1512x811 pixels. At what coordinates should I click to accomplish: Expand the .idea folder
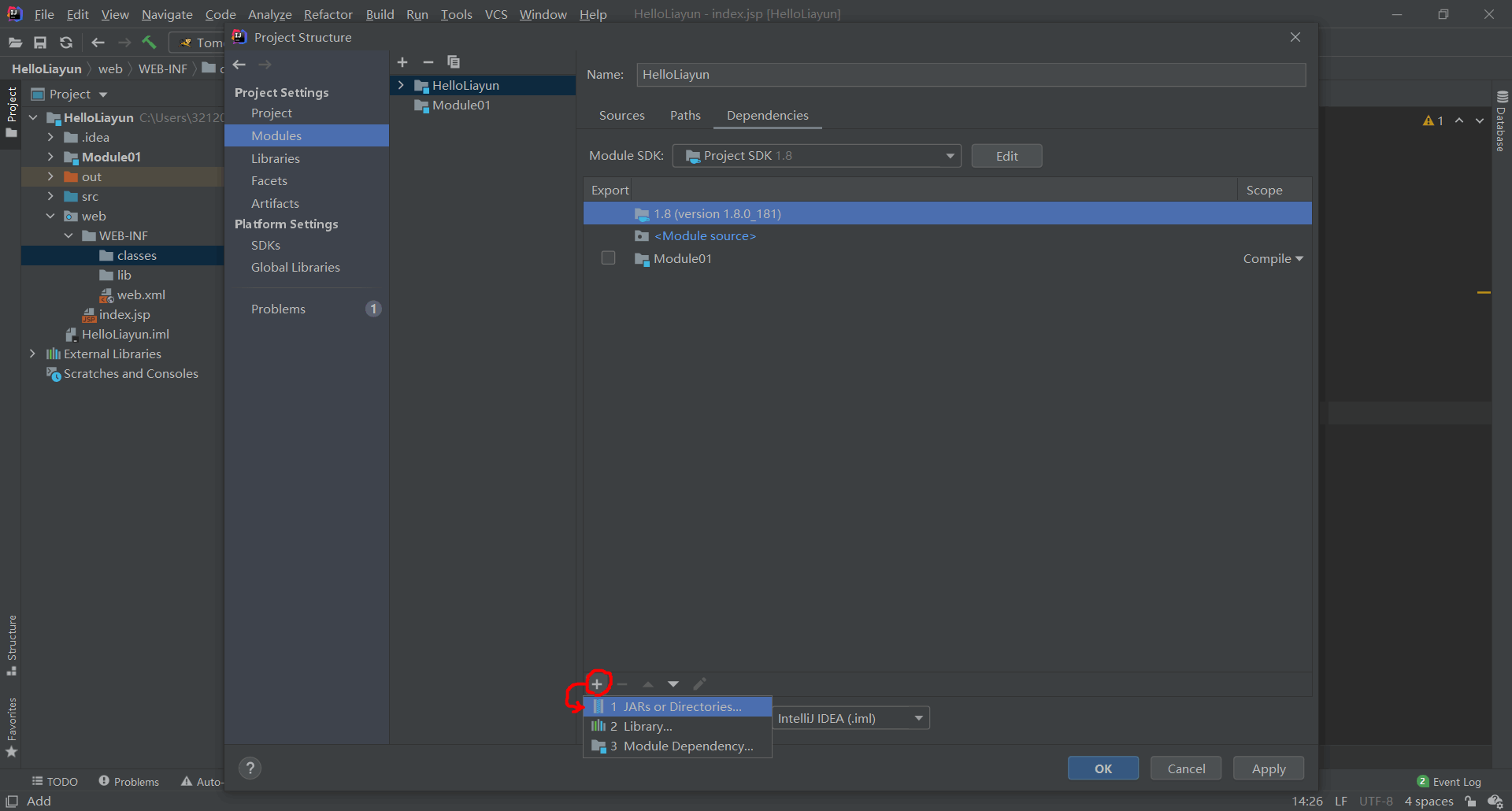50,137
